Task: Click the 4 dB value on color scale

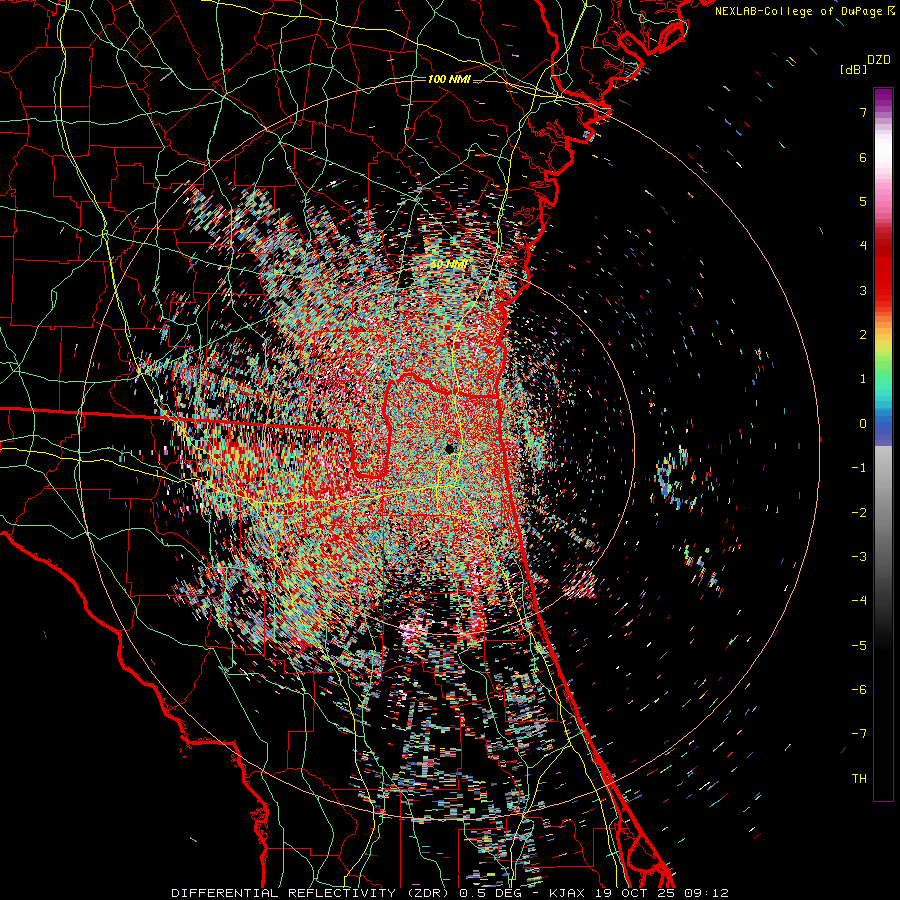Action: (863, 246)
